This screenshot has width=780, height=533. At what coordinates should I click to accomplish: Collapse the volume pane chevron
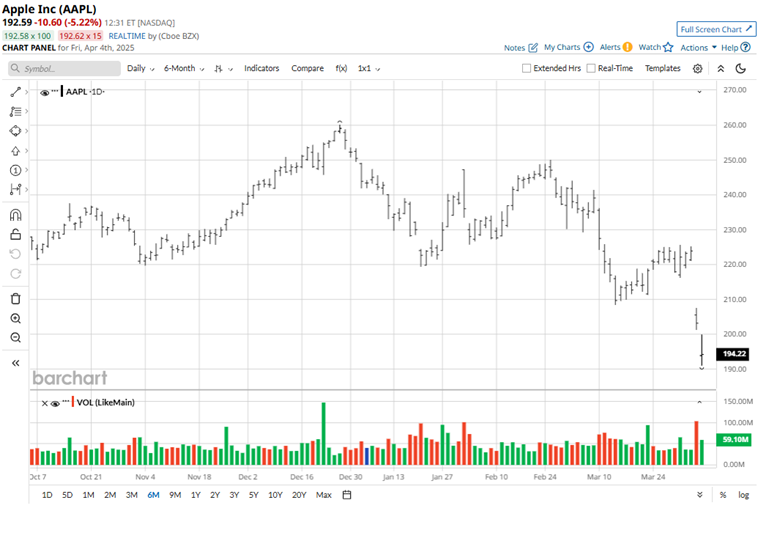699,402
